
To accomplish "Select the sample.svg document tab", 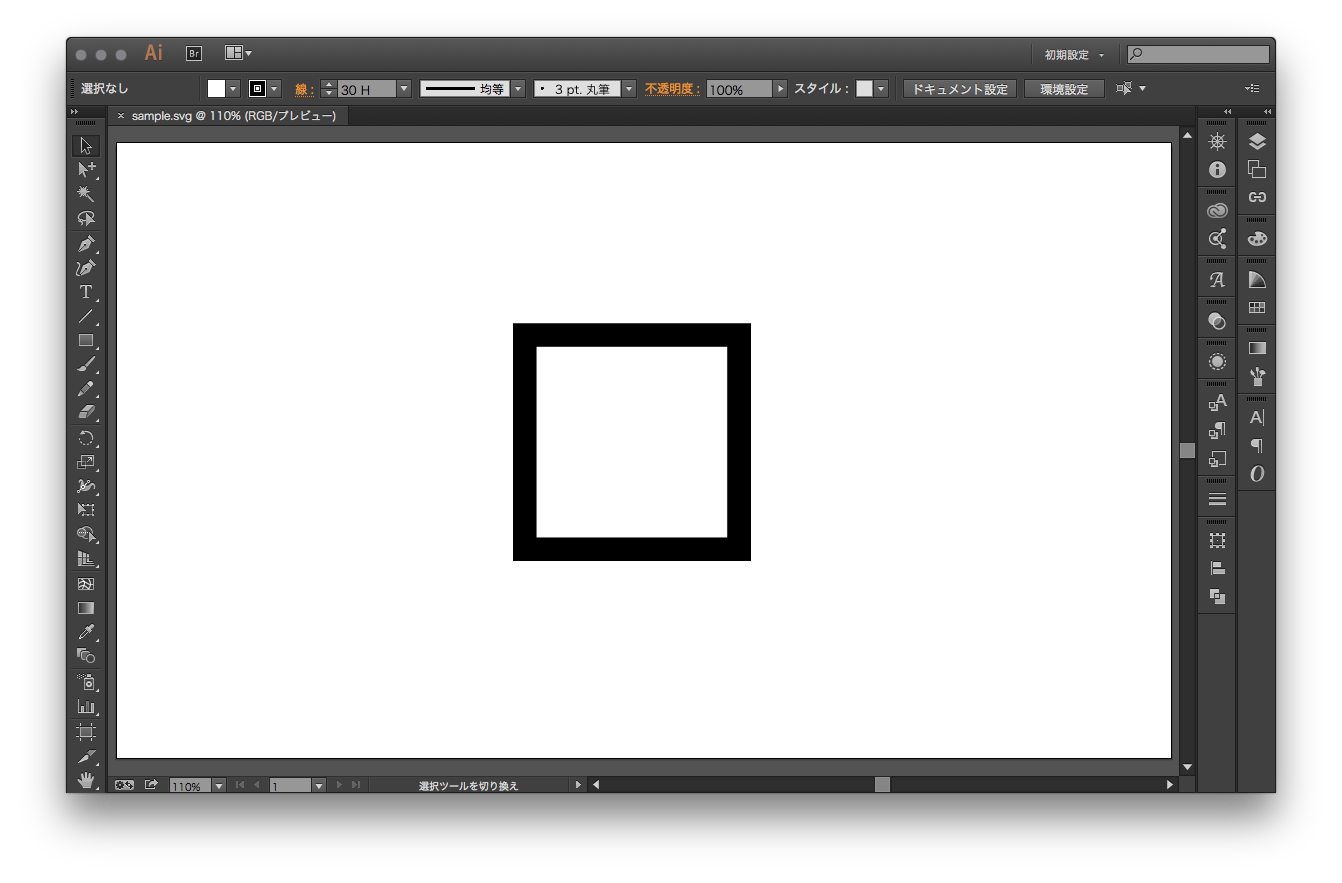I will (x=233, y=116).
